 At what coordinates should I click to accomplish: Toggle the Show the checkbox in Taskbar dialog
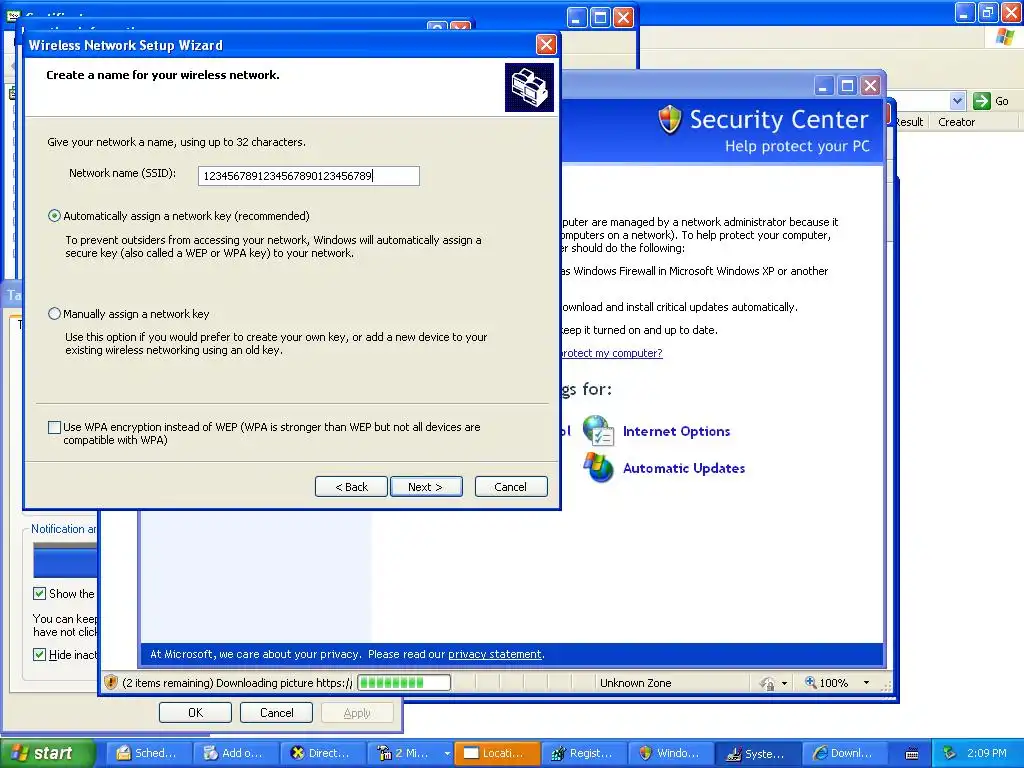(40, 593)
